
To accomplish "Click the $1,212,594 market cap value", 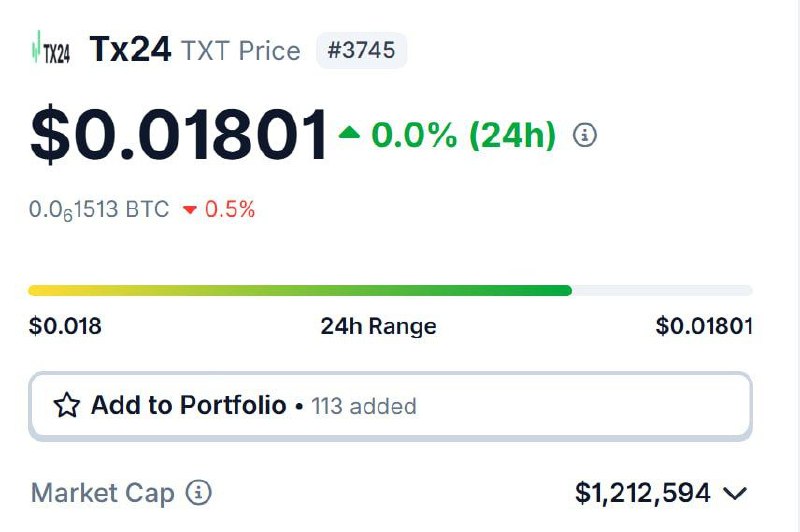I will [x=643, y=493].
